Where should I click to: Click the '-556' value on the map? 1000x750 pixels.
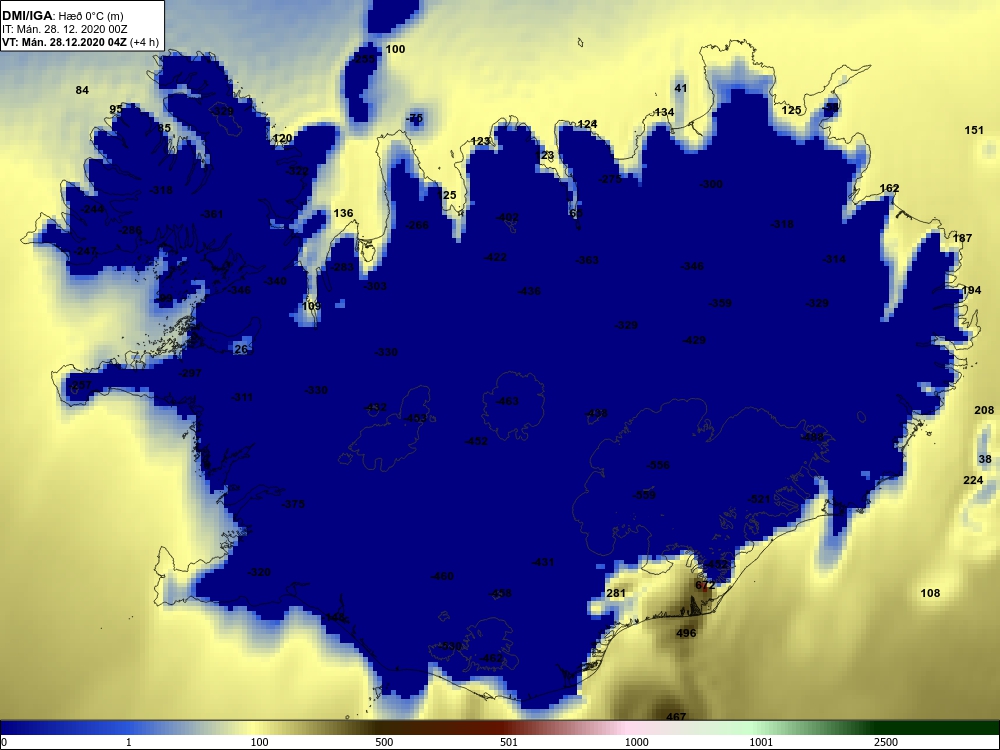click(x=658, y=465)
